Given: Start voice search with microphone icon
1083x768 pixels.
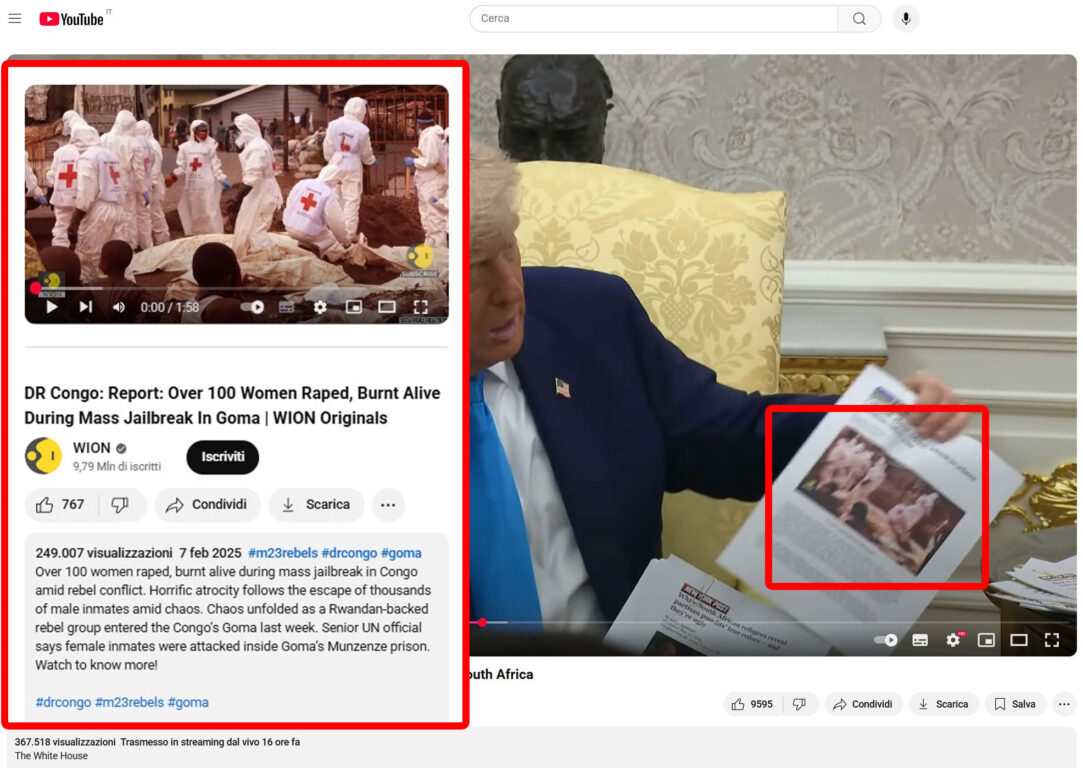Looking at the screenshot, I should [x=905, y=19].
